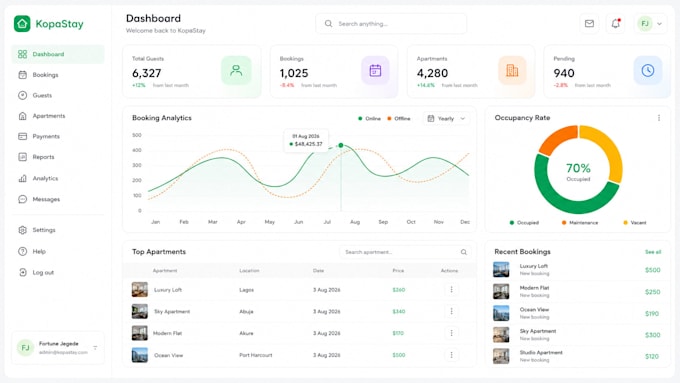
Task: Toggle Vacant legend in Occupancy Rate
Action: pos(634,223)
